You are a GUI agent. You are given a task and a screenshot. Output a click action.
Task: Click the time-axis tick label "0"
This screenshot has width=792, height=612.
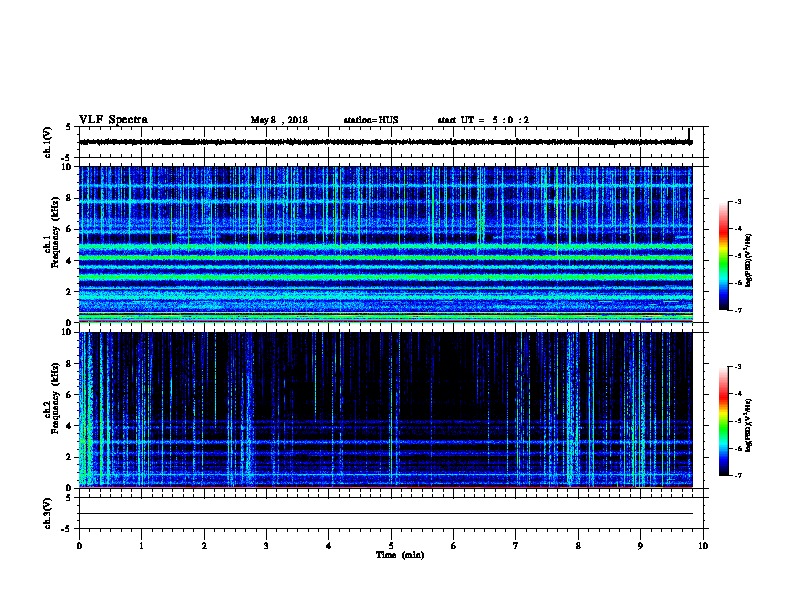point(79,545)
